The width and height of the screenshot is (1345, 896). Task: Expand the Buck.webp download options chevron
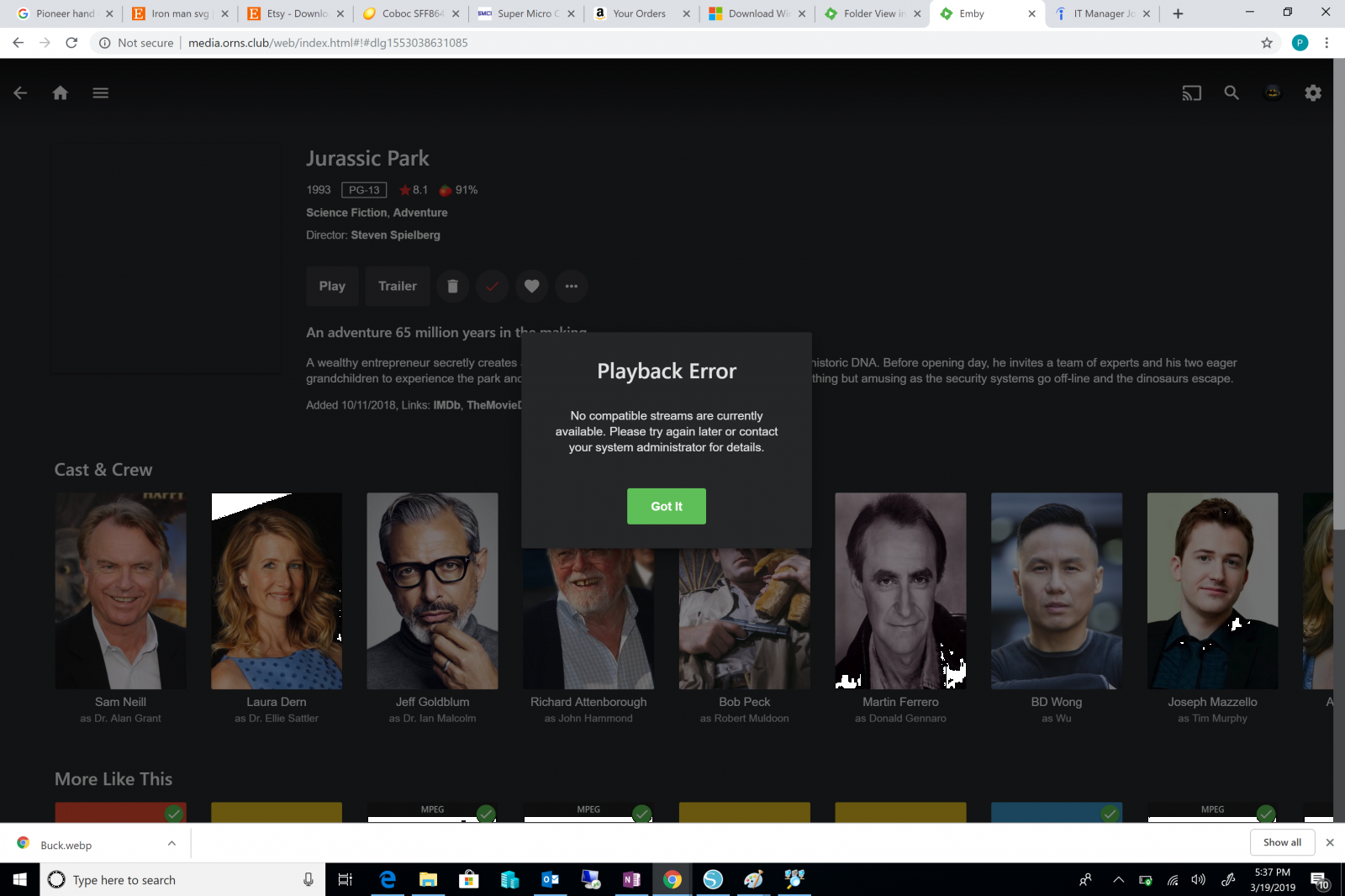coord(171,844)
